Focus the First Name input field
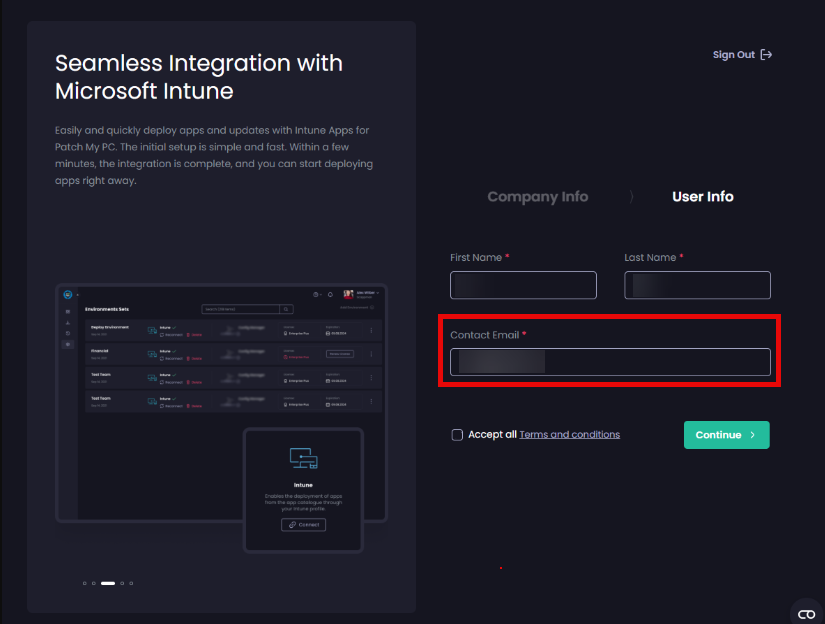 pyautogui.click(x=523, y=285)
